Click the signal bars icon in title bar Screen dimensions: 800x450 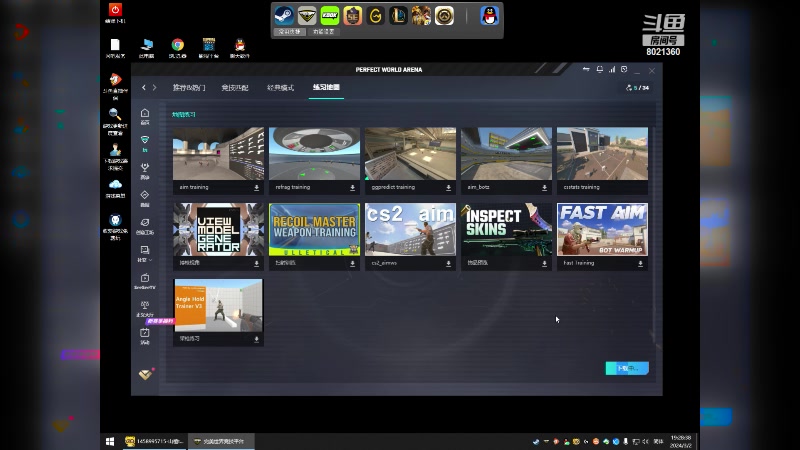[x=612, y=69]
